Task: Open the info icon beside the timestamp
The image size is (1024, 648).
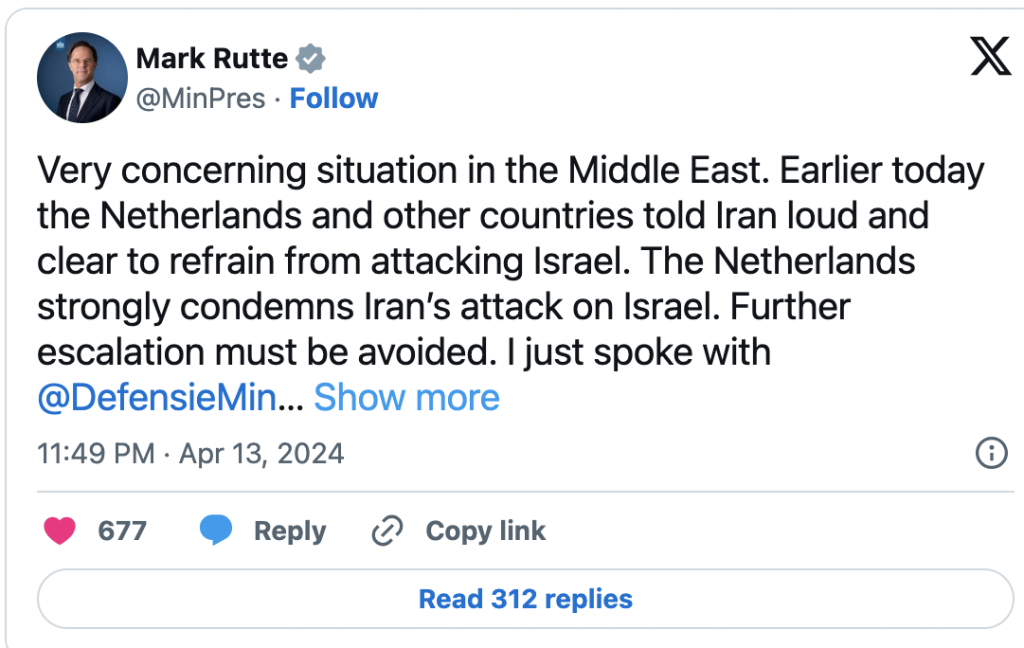Action: coord(990,454)
